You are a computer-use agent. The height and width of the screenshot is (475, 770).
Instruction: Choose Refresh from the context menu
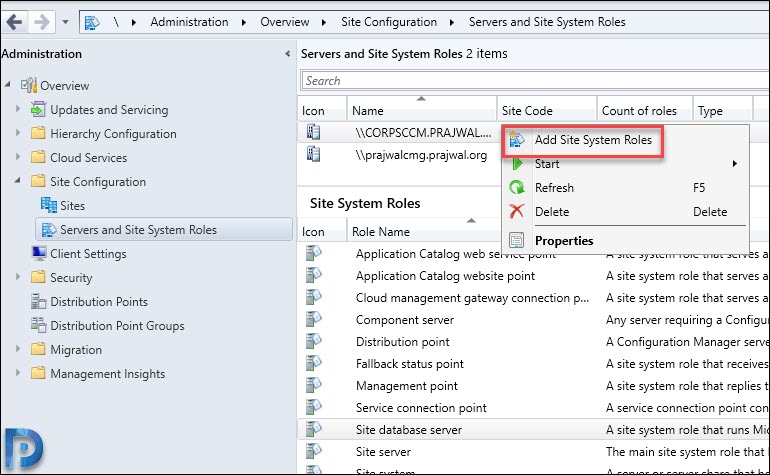click(625, 188)
